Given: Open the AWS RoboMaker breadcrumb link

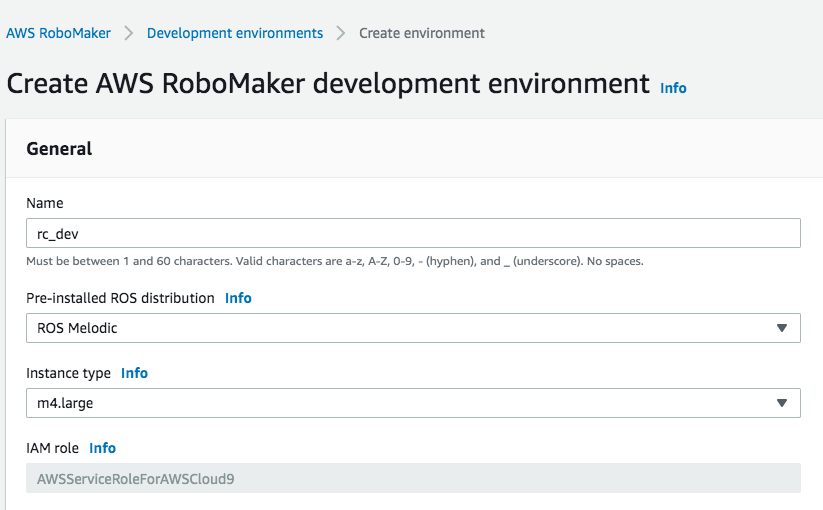Looking at the screenshot, I should pos(58,33).
